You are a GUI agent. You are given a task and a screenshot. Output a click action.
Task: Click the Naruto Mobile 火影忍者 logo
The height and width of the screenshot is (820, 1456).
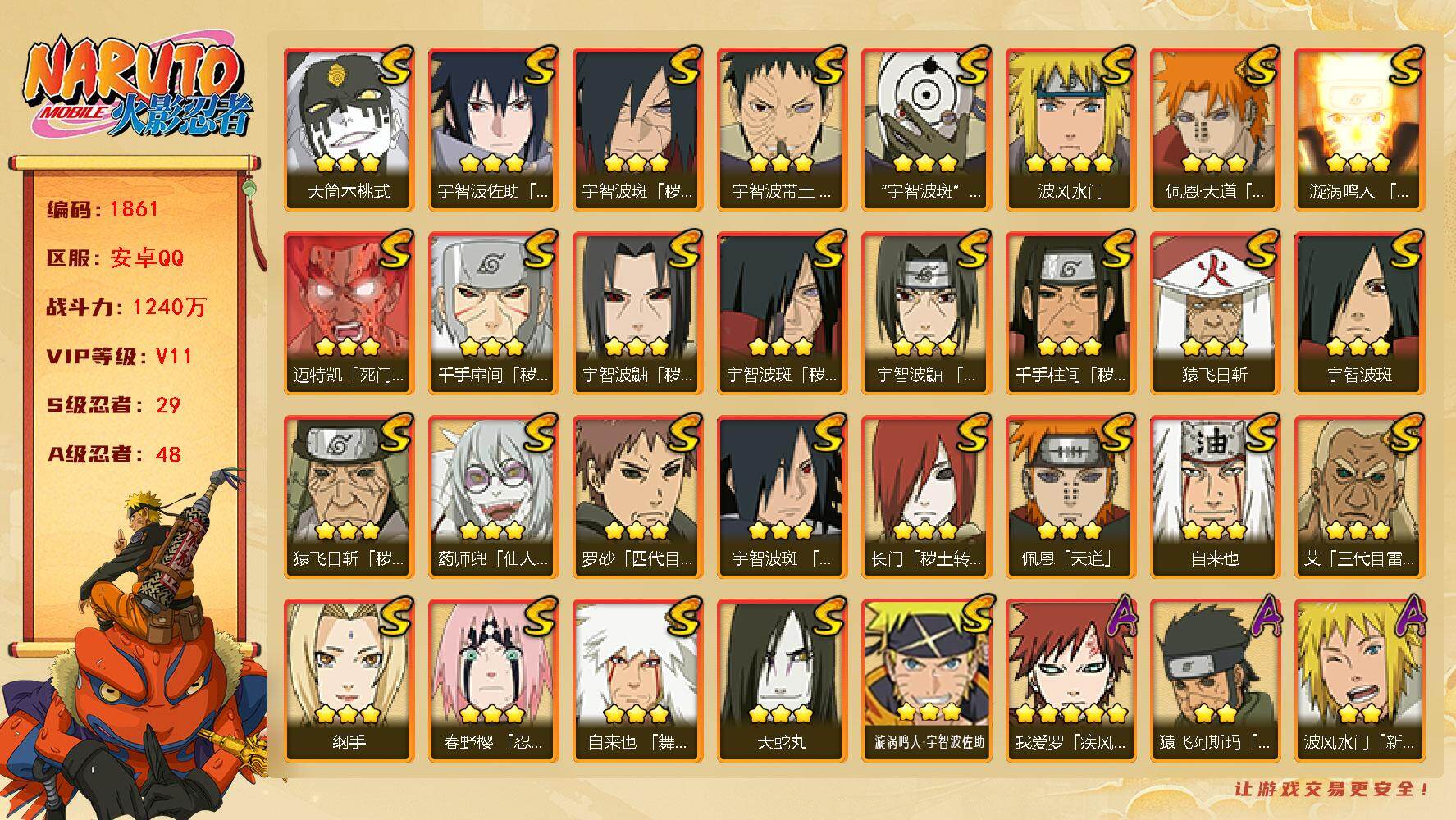pyautogui.click(x=134, y=89)
